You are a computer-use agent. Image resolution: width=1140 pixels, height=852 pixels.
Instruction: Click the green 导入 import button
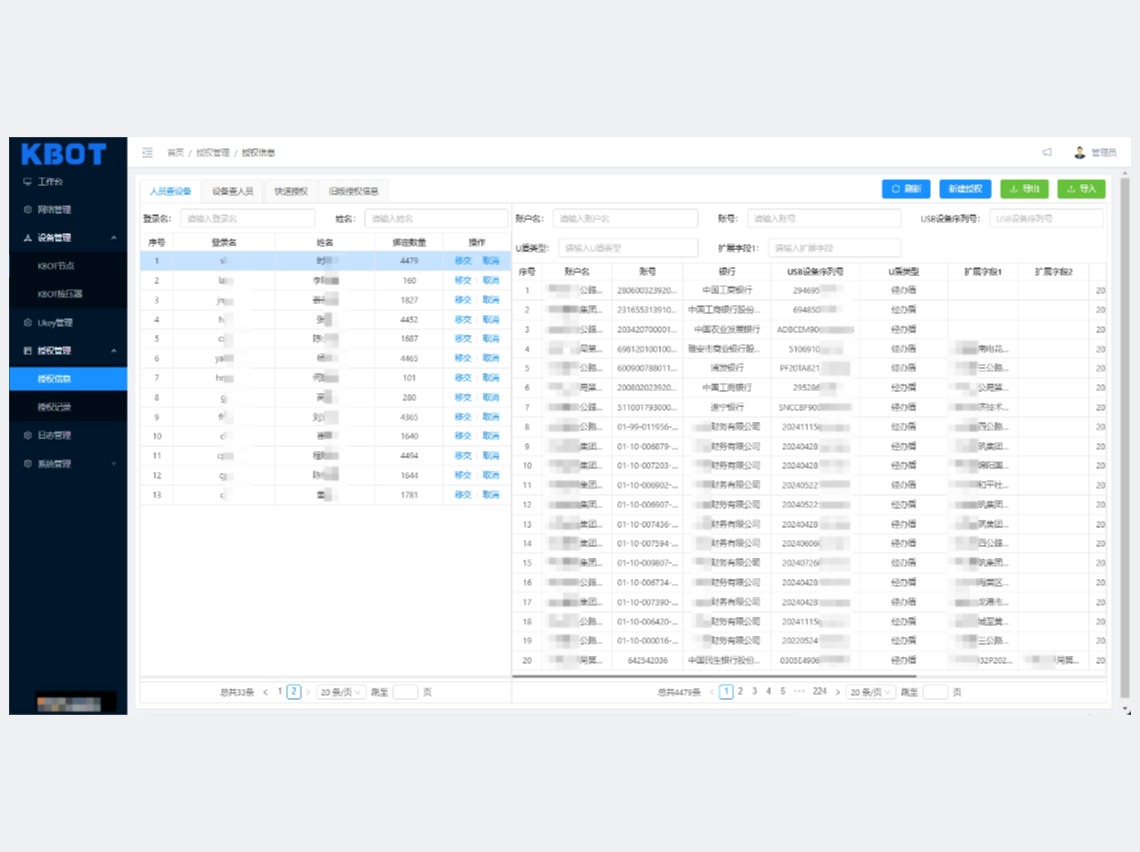(1081, 189)
